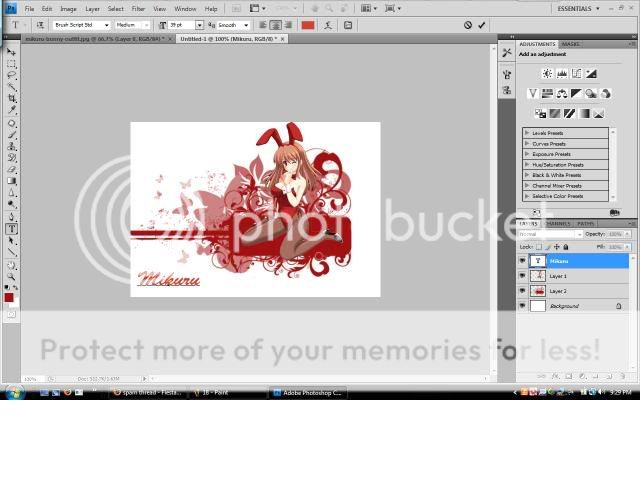Screen dimensions: 640x485
Task: Add a Curves adjustment
Action: click(576, 73)
